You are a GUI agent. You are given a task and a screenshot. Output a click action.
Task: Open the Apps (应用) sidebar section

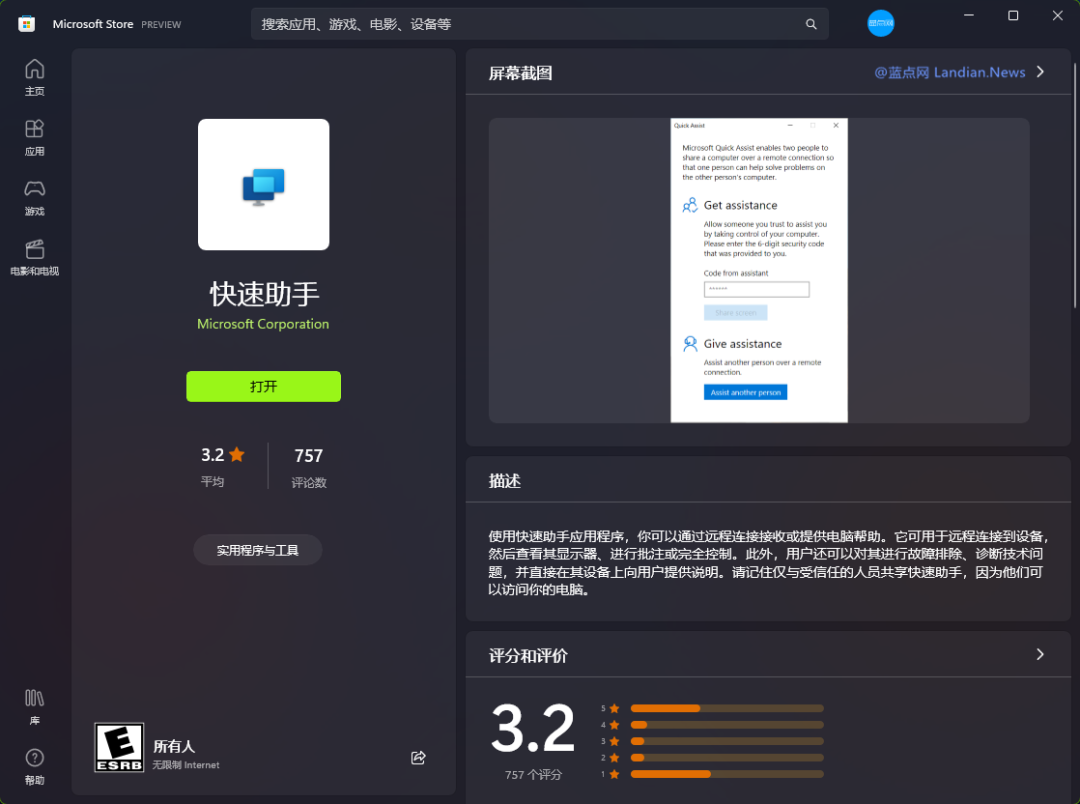click(x=34, y=138)
